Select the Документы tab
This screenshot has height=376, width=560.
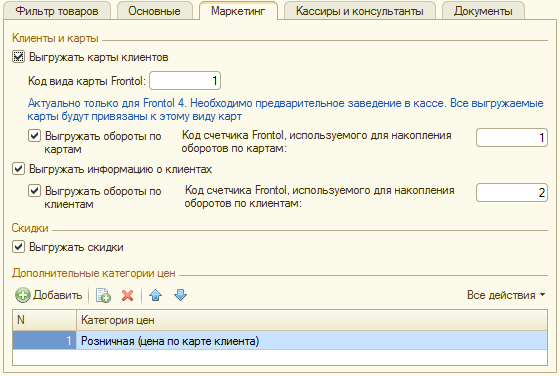[483, 11]
